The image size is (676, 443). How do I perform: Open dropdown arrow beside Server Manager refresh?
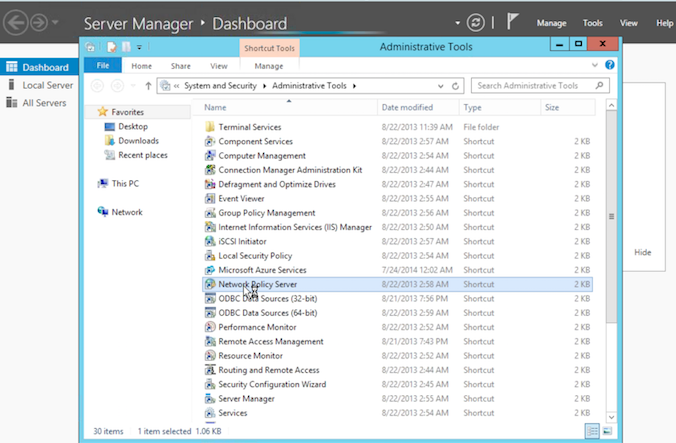pos(457,23)
